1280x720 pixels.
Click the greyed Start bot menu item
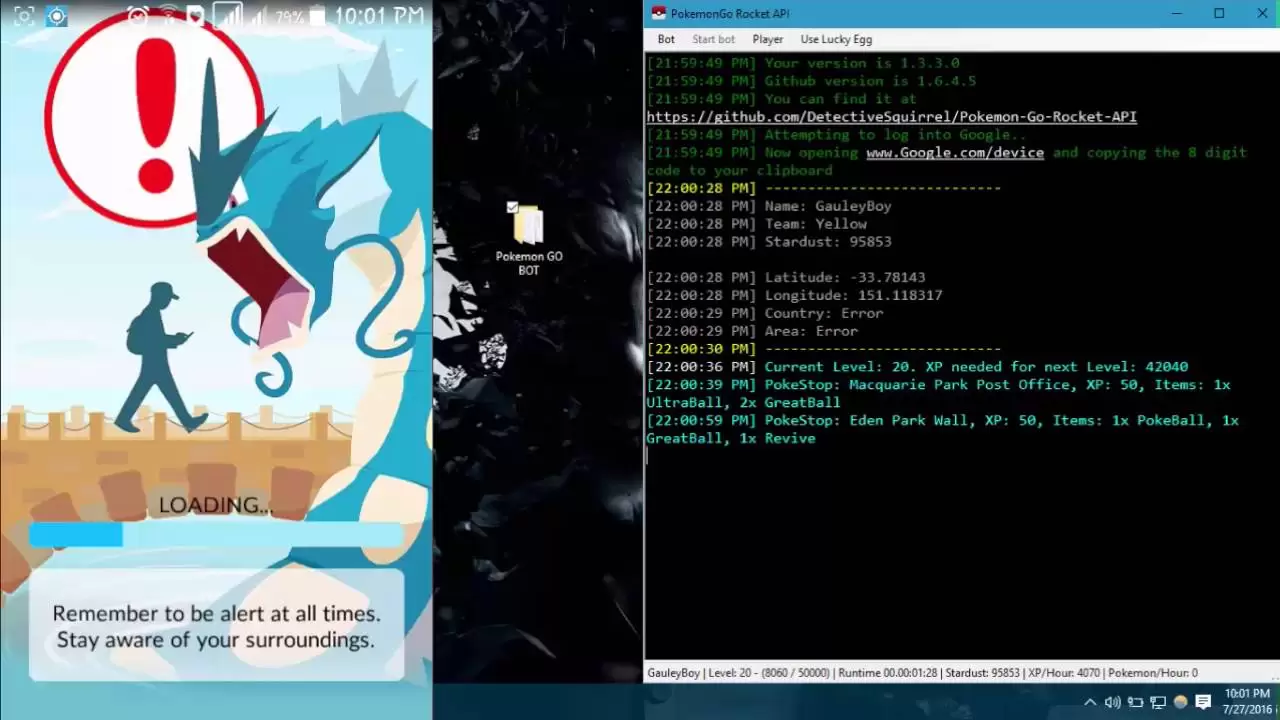[713, 39]
